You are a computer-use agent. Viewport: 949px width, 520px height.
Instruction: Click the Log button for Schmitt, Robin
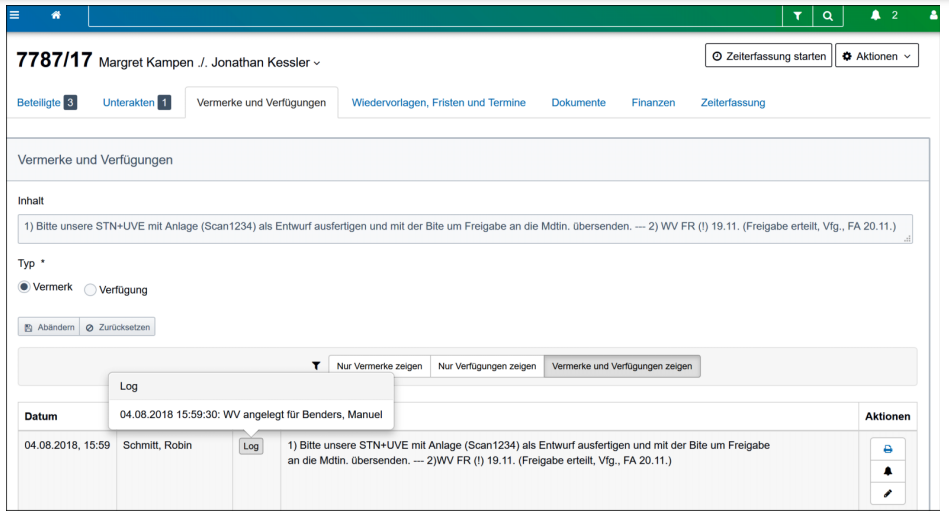[251, 446]
